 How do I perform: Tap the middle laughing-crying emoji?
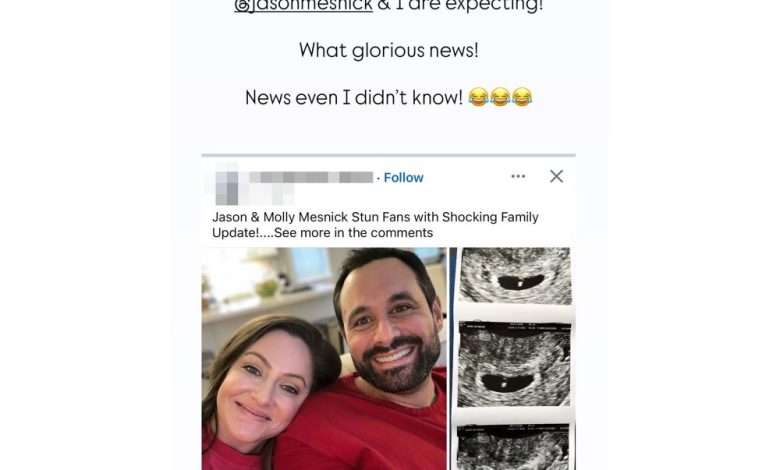click(500, 98)
